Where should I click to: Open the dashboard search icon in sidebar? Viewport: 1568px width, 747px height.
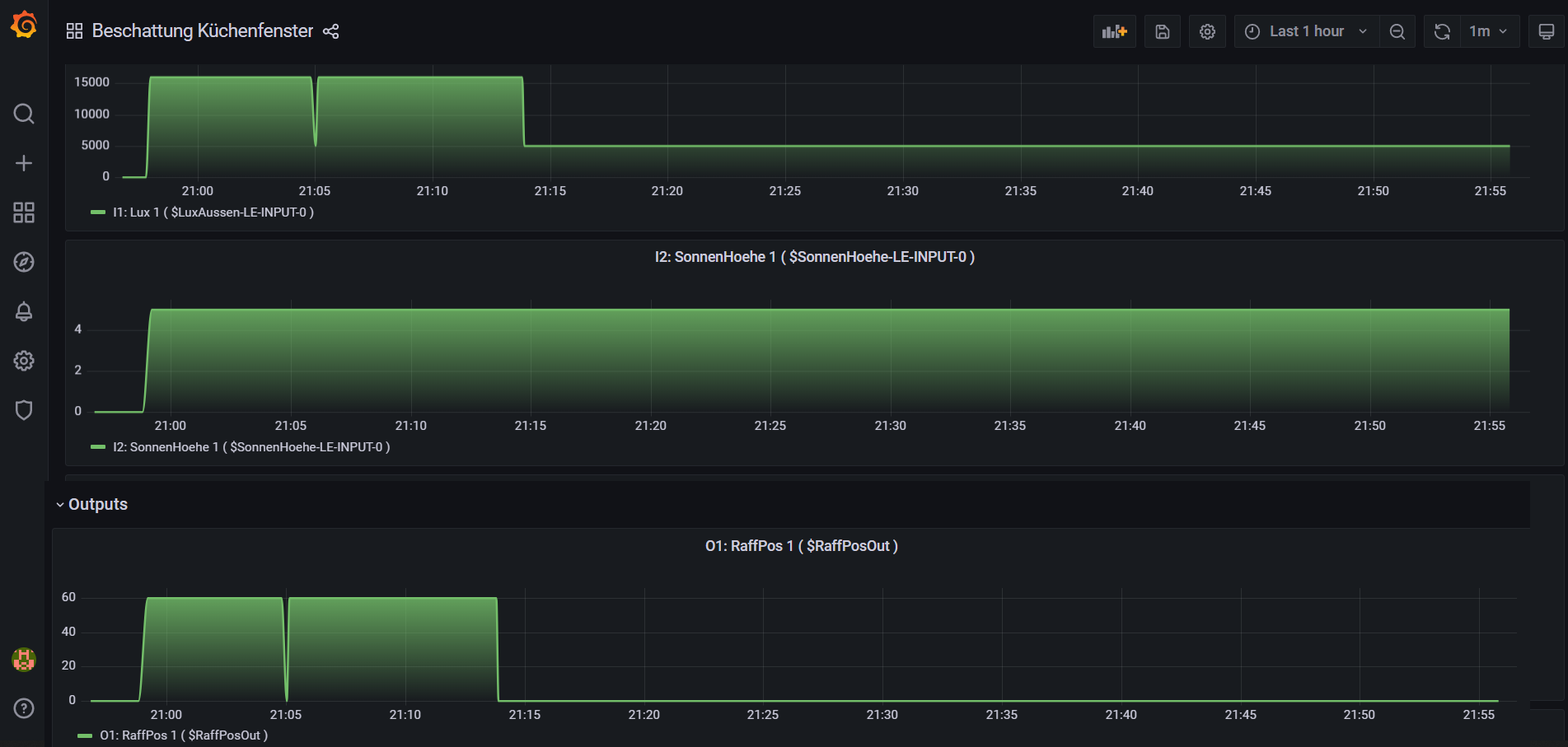click(x=24, y=114)
